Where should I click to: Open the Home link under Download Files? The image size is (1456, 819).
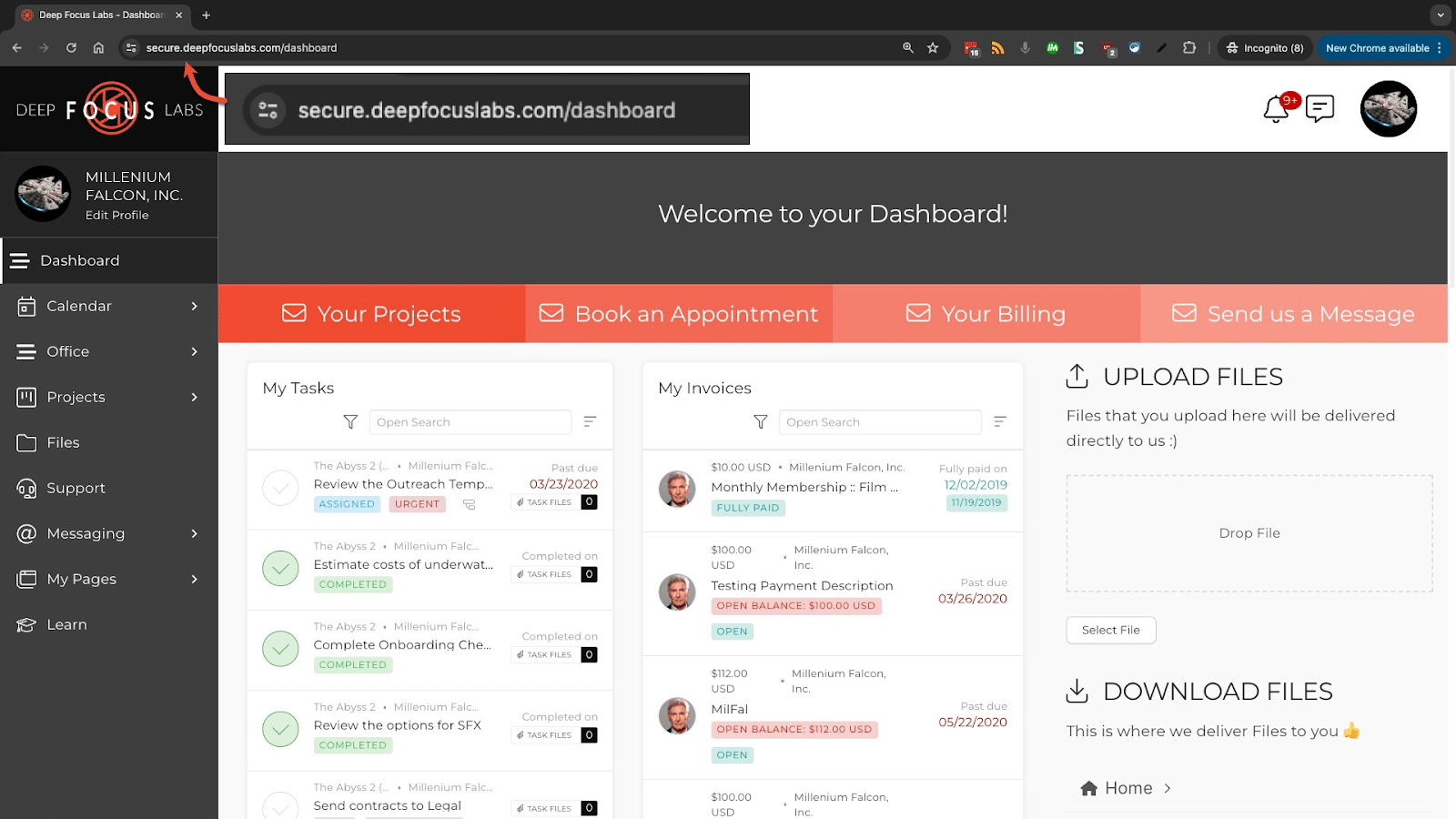[x=1128, y=787]
